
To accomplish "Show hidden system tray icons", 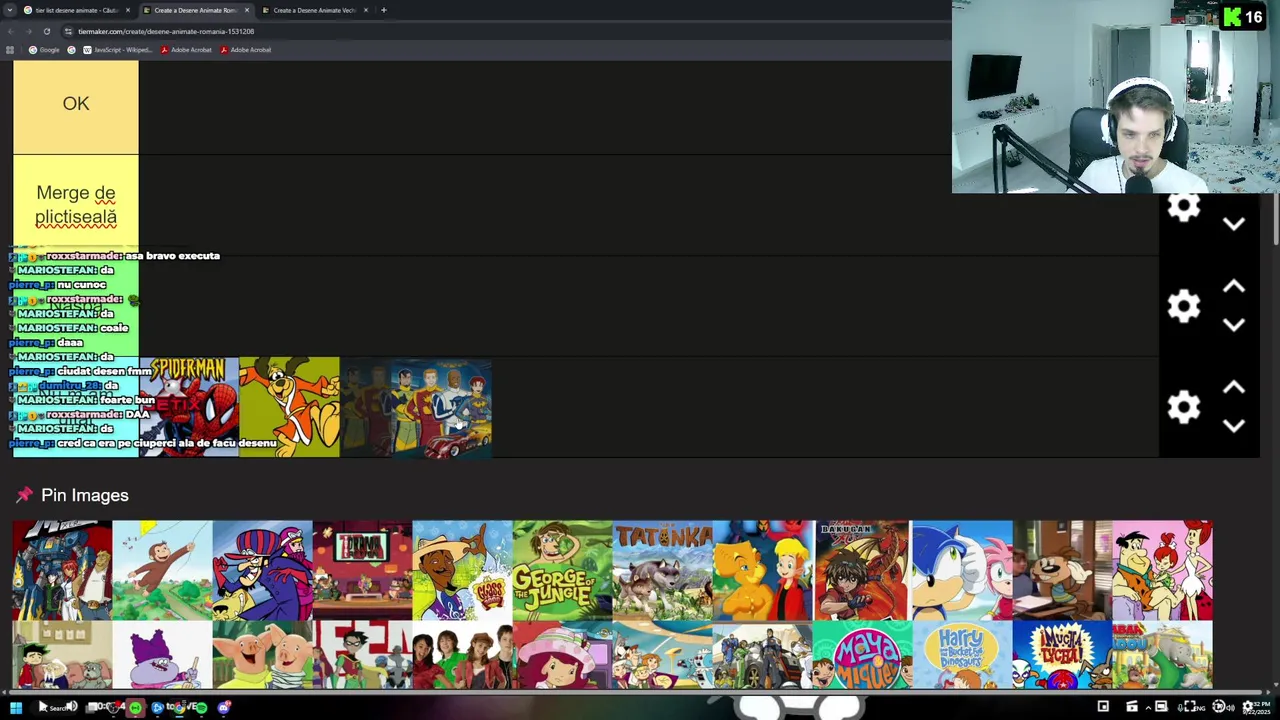I will (1148, 707).
